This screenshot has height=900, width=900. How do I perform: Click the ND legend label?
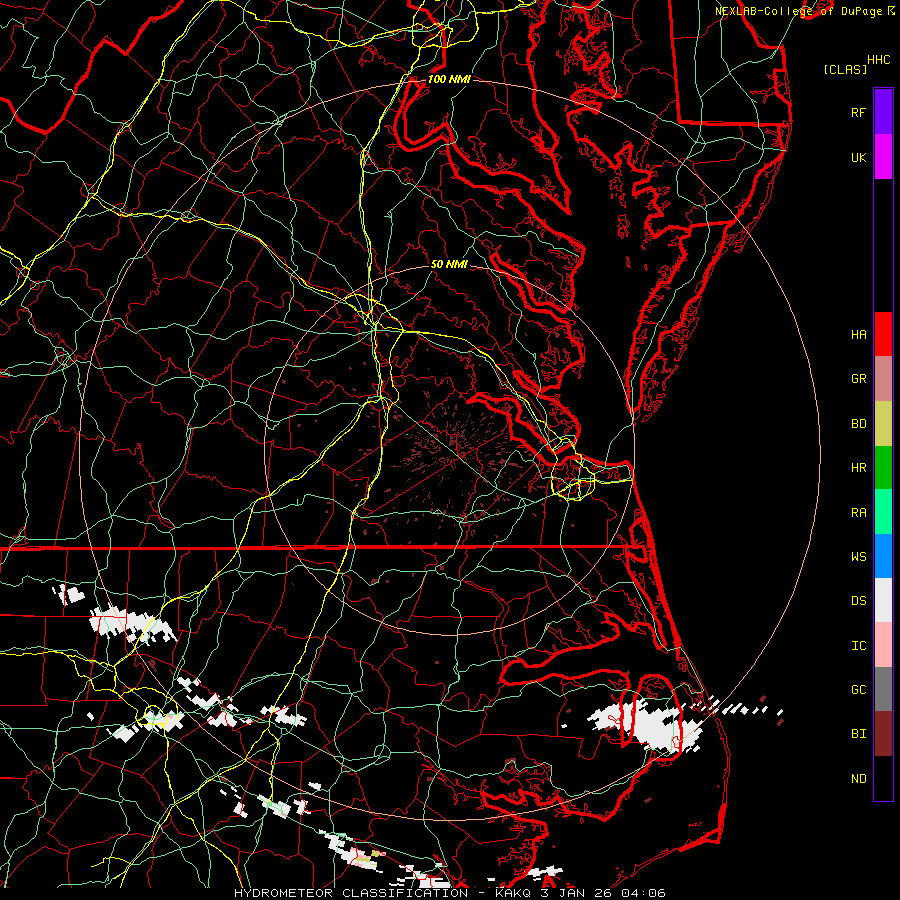click(x=858, y=779)
